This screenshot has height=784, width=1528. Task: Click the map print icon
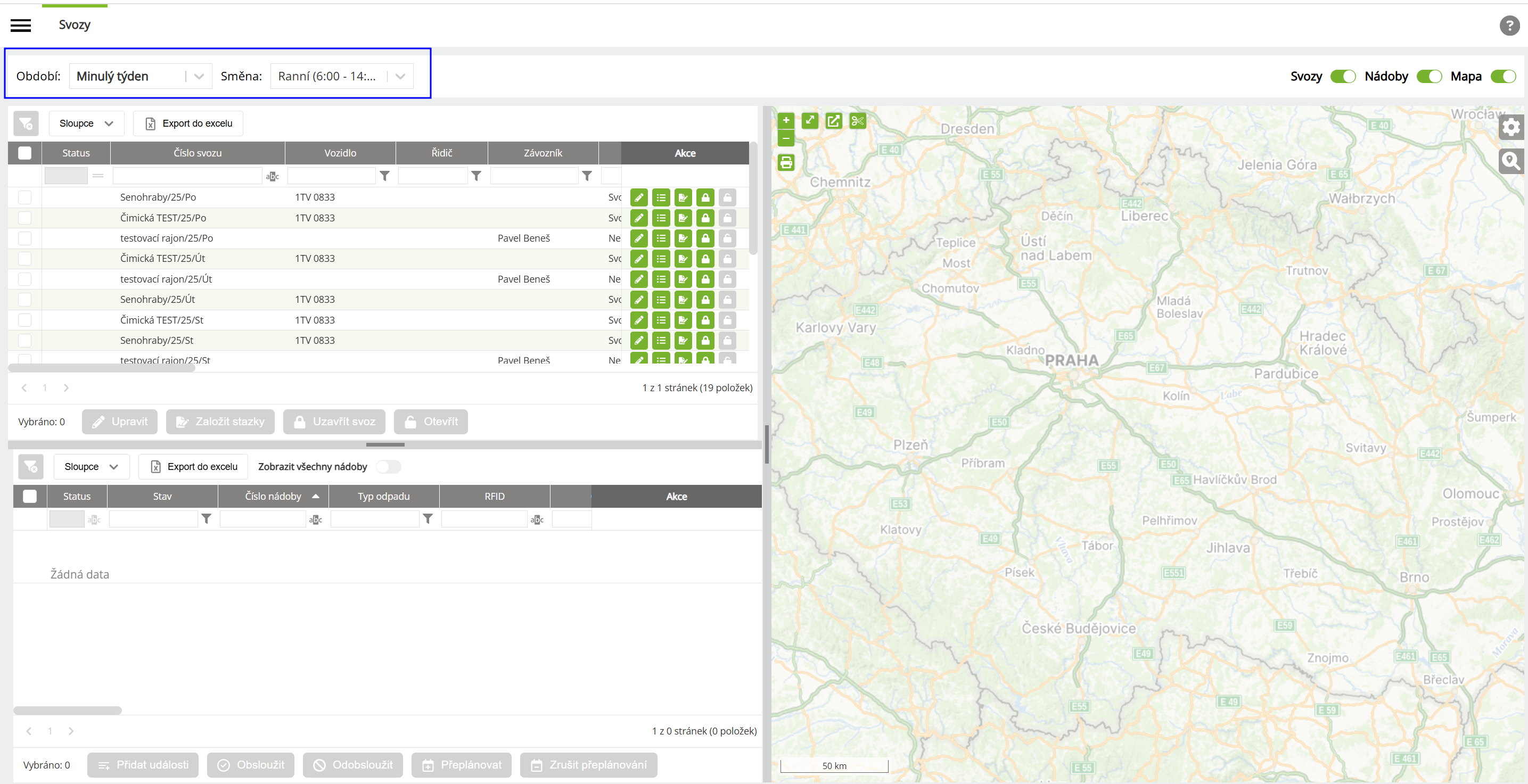[786, 162]
